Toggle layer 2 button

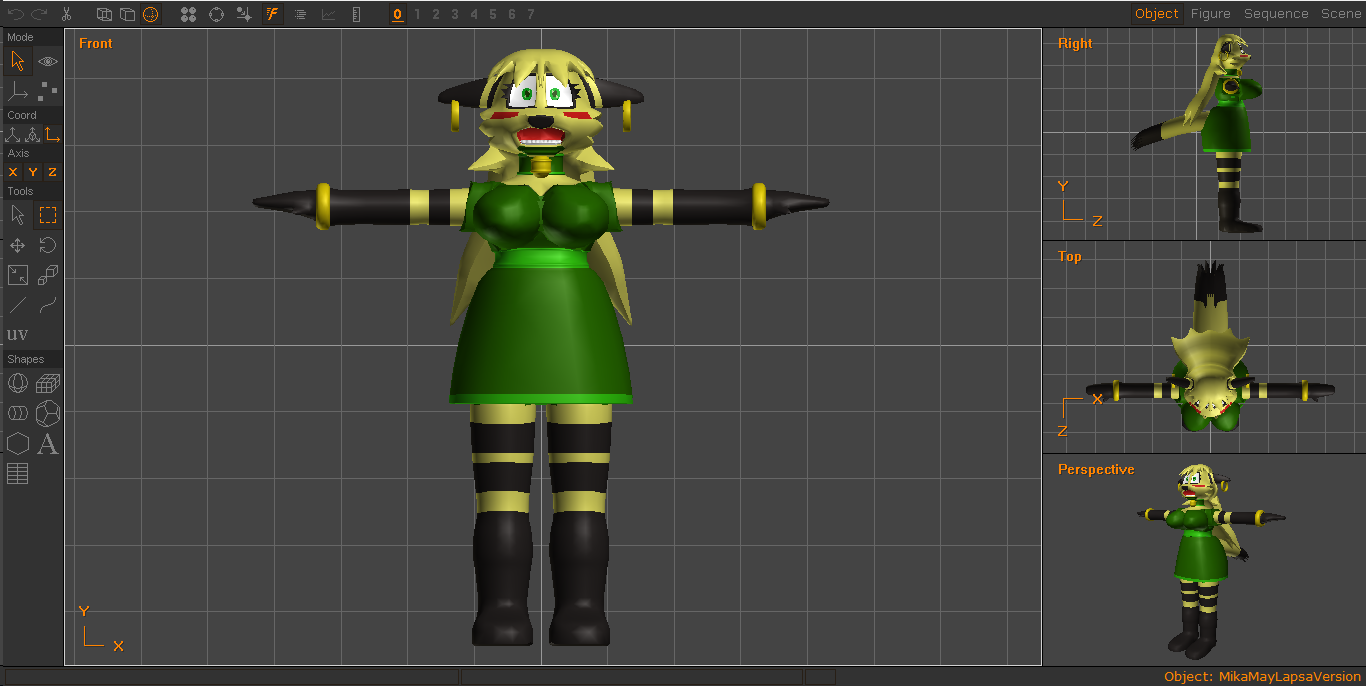pos(436,14)
